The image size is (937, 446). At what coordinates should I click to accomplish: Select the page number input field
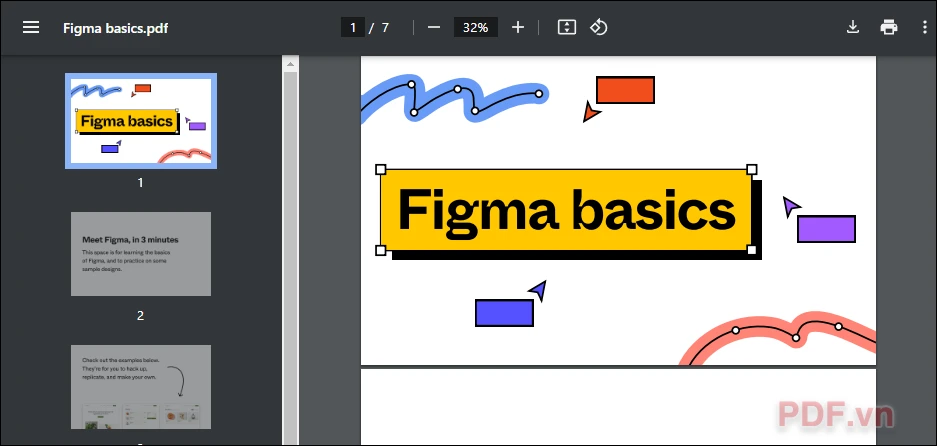[353, 28]
